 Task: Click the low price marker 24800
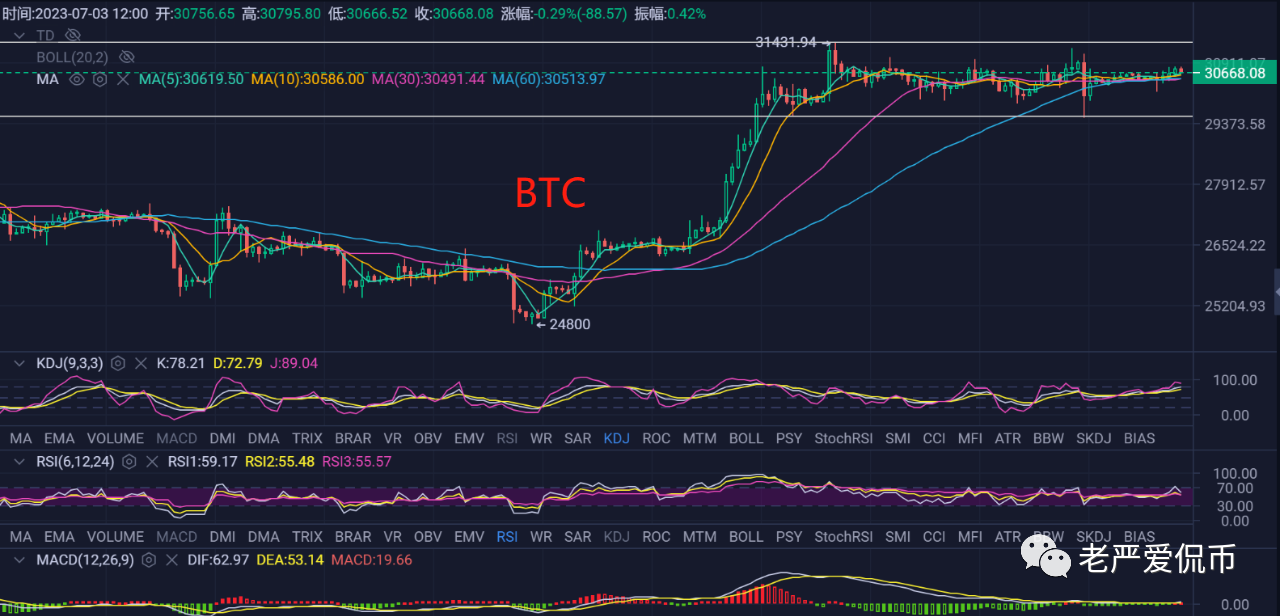[570, 324]
